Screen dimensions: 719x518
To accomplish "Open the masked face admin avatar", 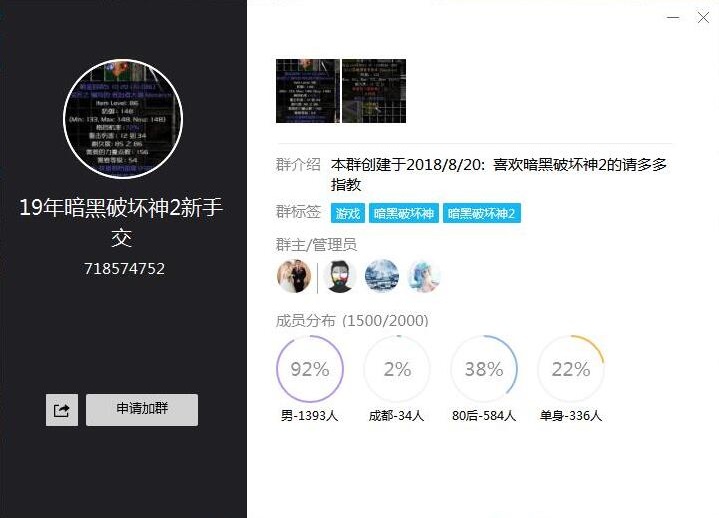I will [340, 276].
